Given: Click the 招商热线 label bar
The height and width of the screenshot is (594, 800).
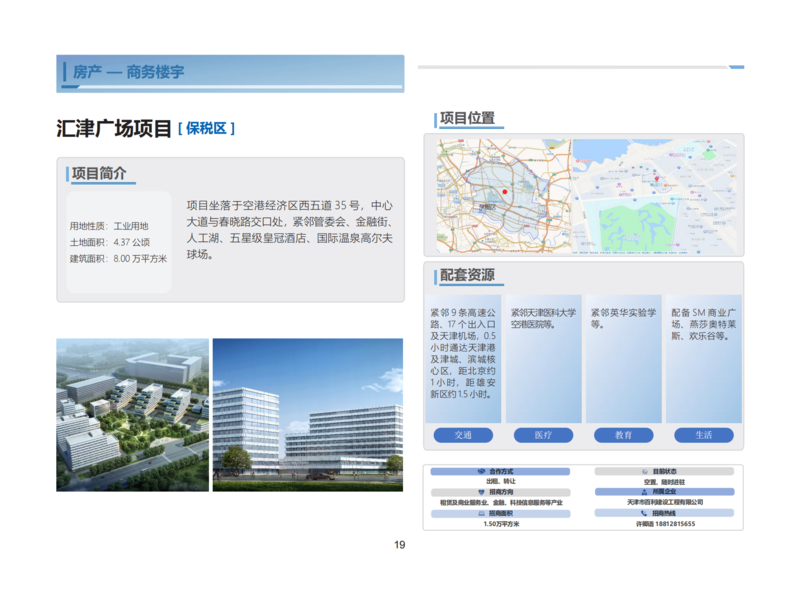Looking at the screenshot, I should click(664, 513).
